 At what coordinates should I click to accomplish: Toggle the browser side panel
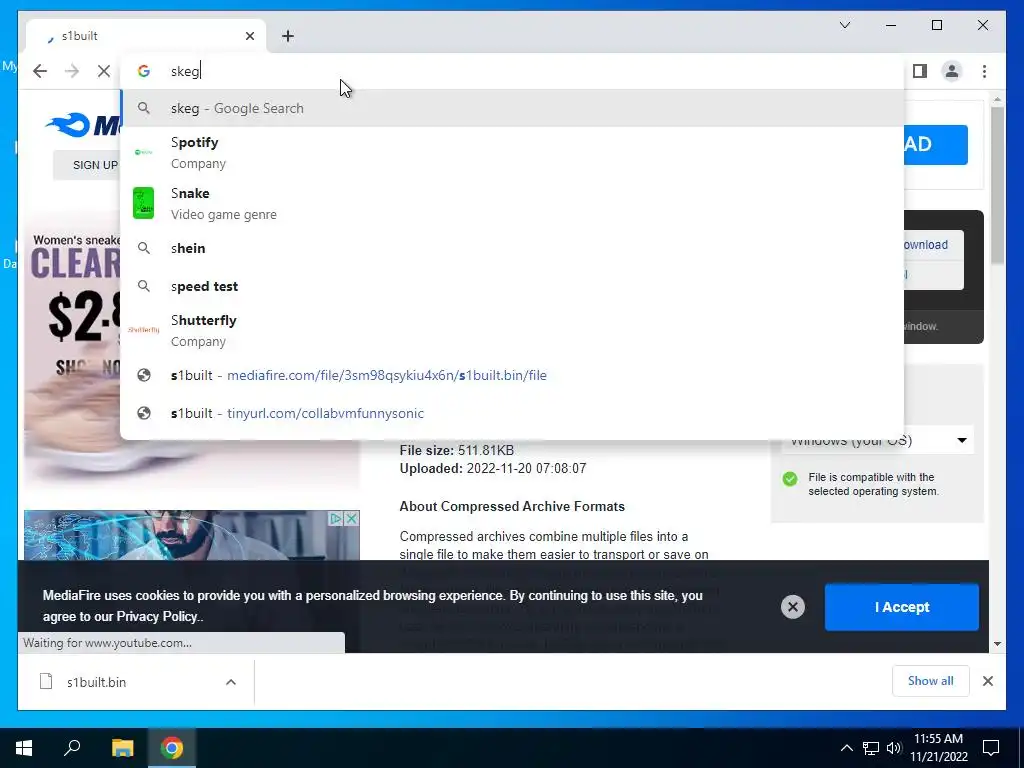920,71
